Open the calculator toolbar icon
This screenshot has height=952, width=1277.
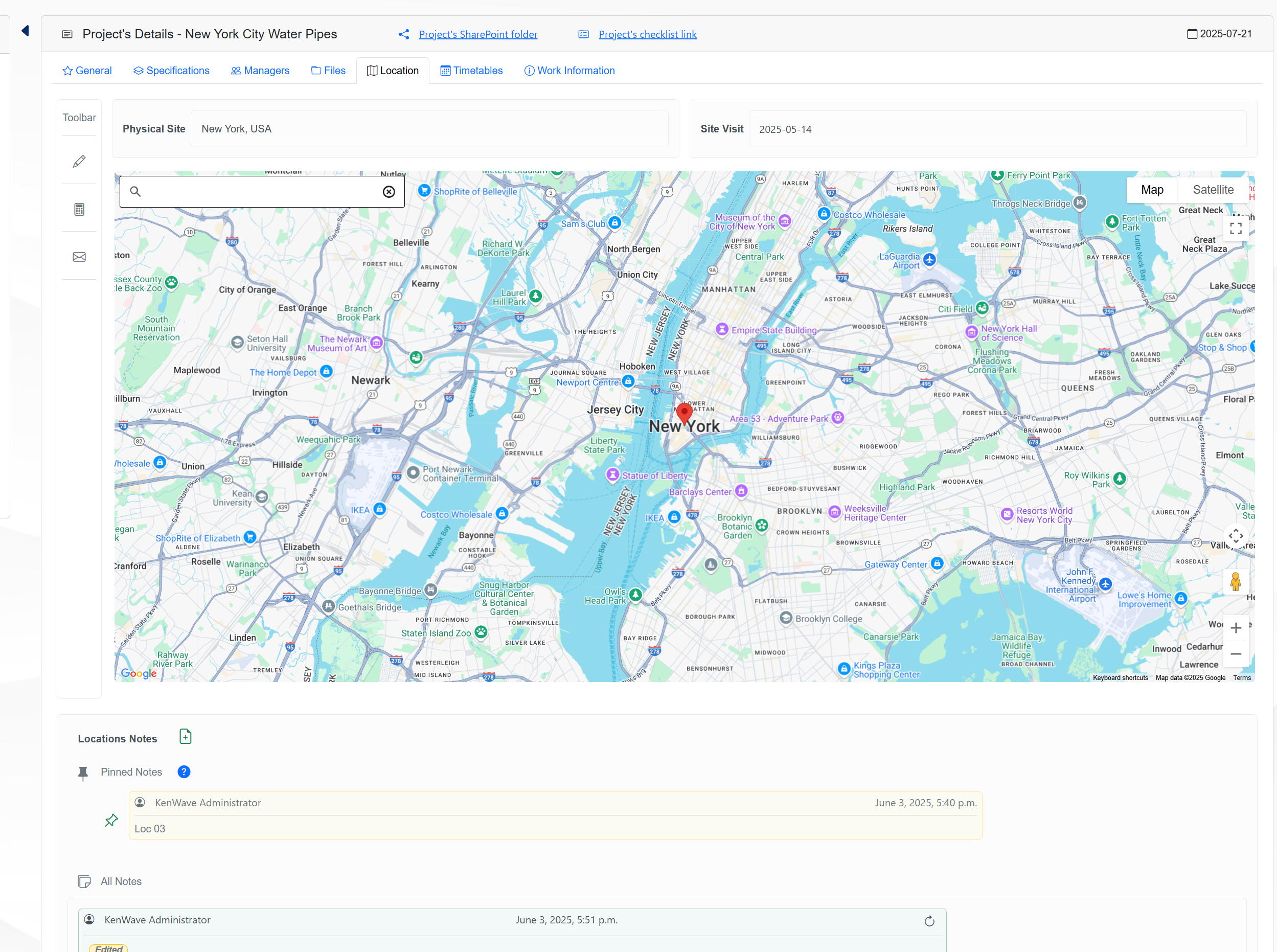coord(80,209)
